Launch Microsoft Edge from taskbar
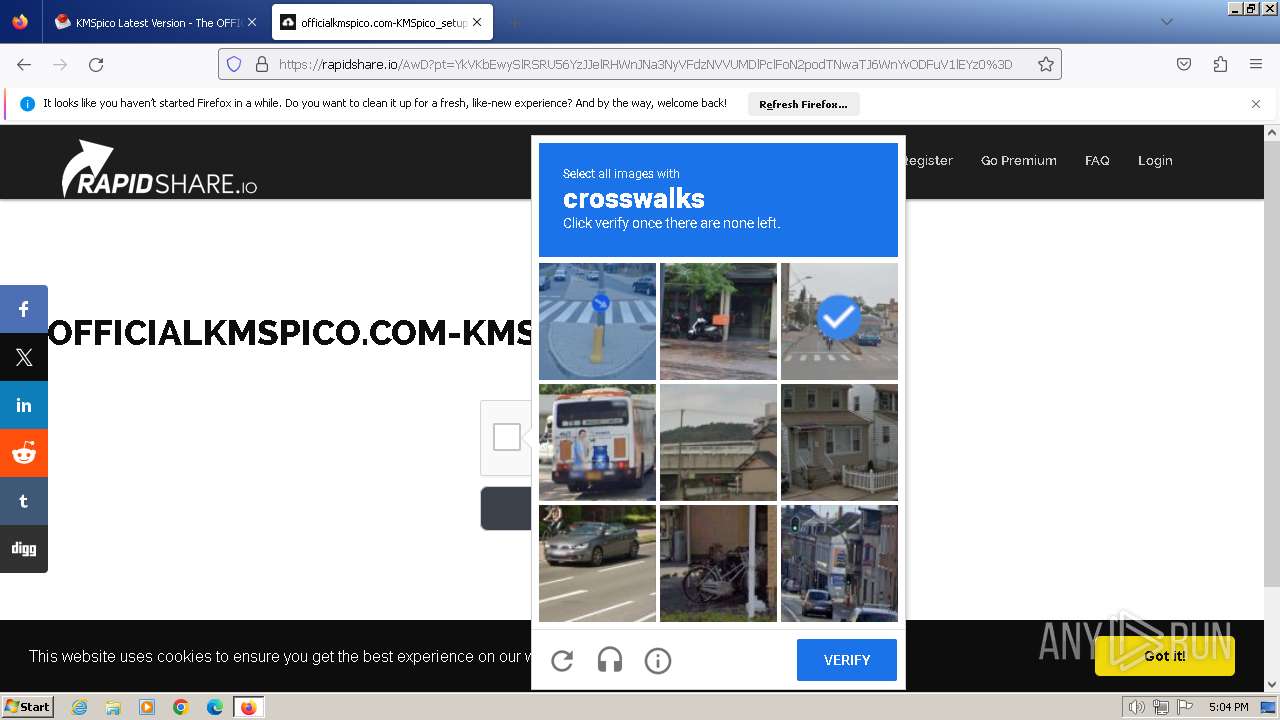This screenshot has height=720, width=1280. click(215, 707)
